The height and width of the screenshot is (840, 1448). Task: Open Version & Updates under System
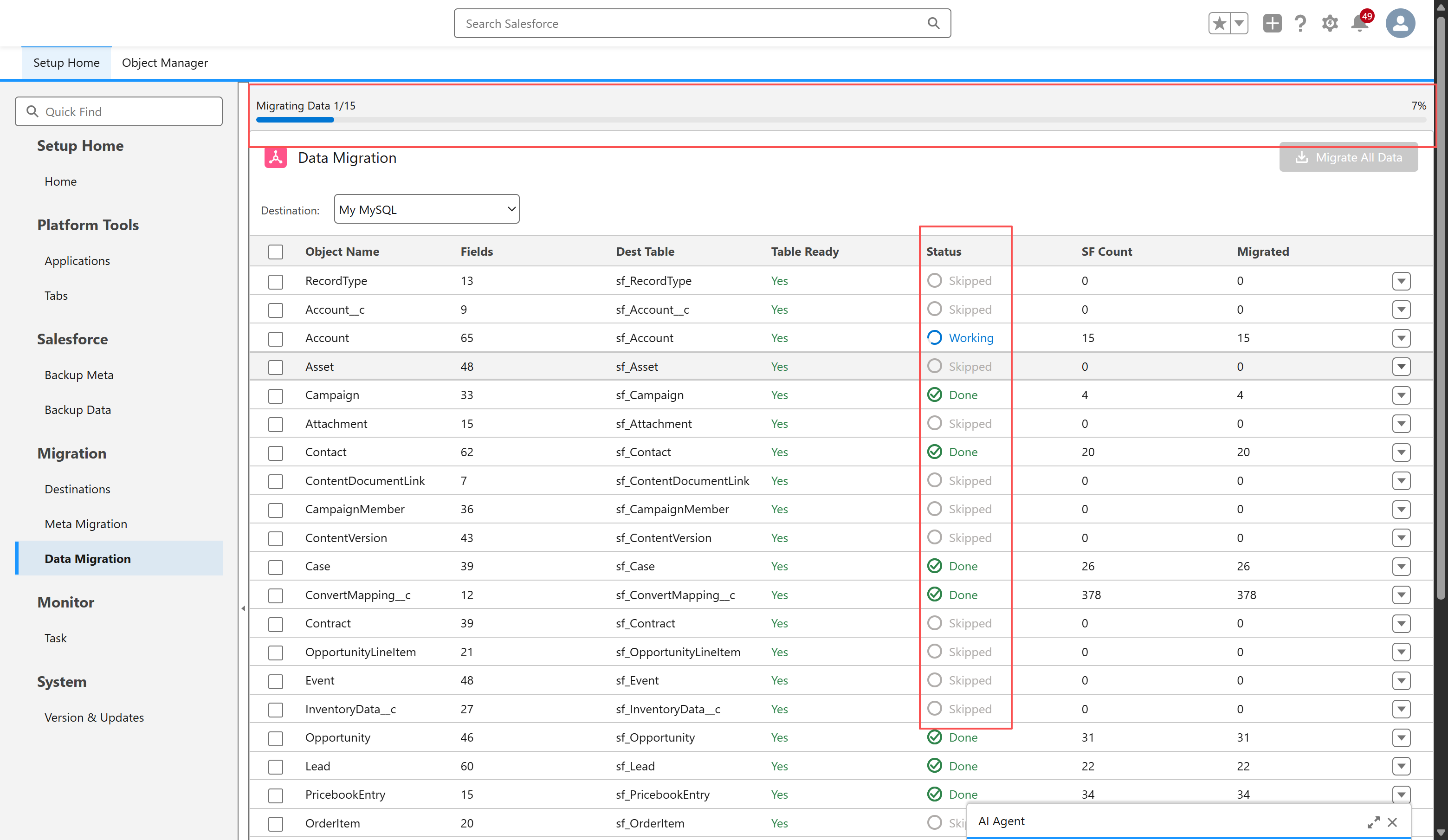94,717
